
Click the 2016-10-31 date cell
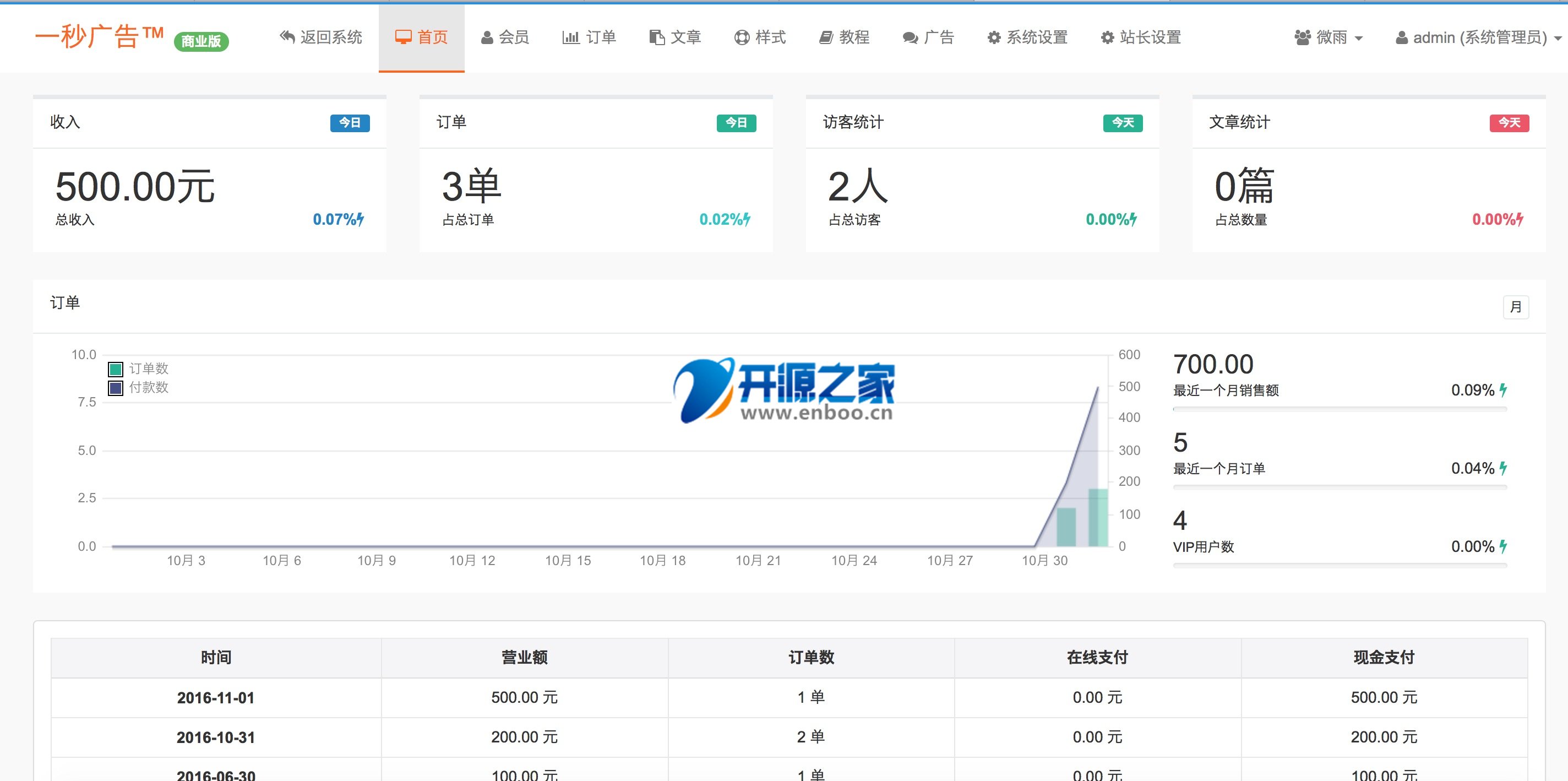pos(216,737)
